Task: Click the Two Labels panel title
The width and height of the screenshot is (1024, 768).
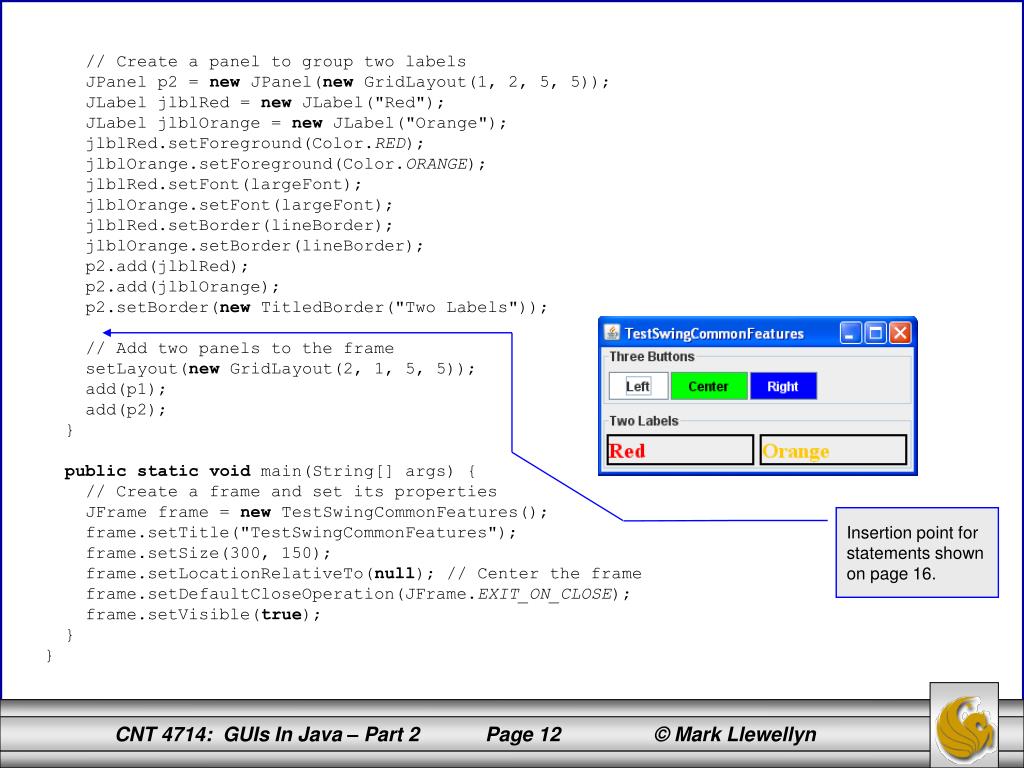Action: (644, 421)
